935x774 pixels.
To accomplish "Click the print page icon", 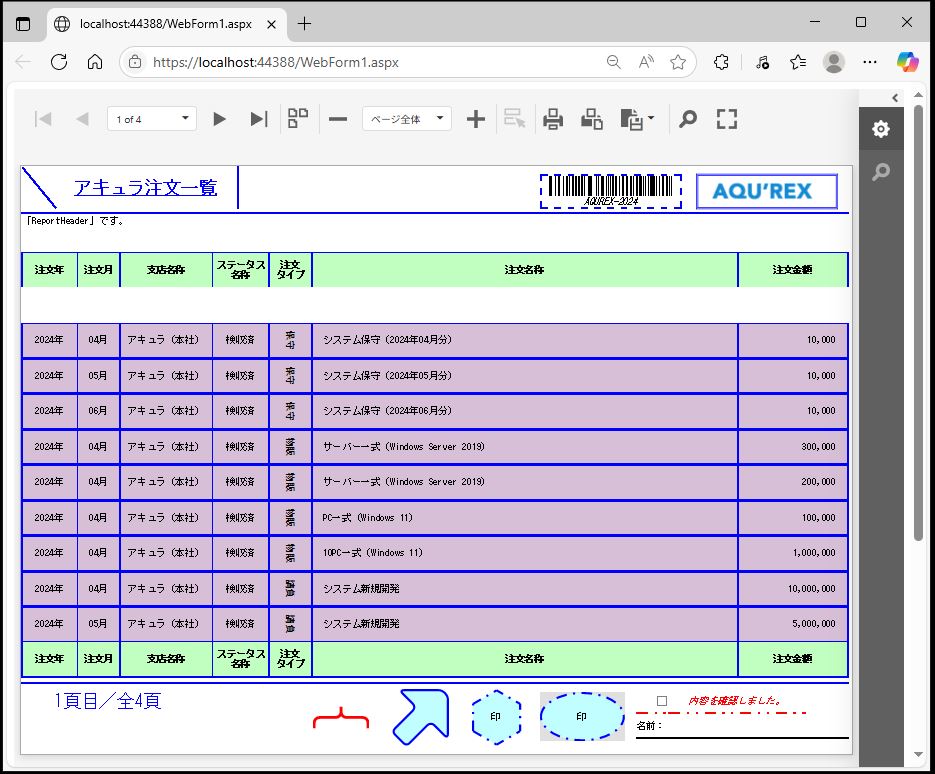I will 592,119.
